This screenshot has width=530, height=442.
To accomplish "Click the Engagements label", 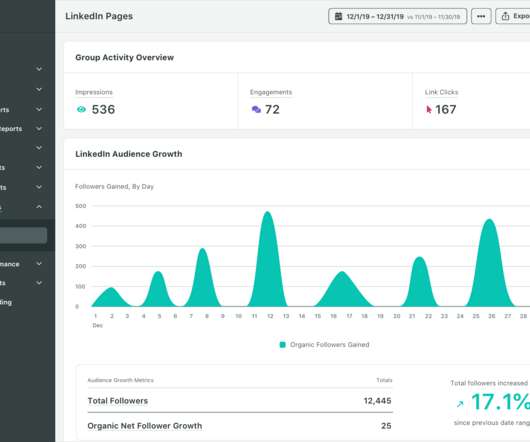I will (x=271, y=92).
